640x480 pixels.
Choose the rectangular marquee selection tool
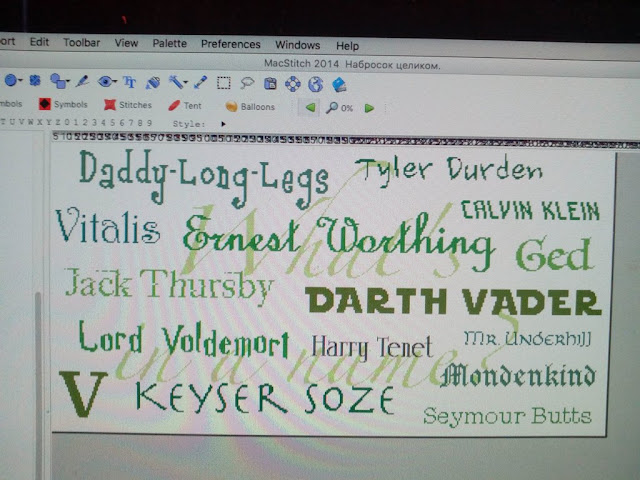coord(224,83)
